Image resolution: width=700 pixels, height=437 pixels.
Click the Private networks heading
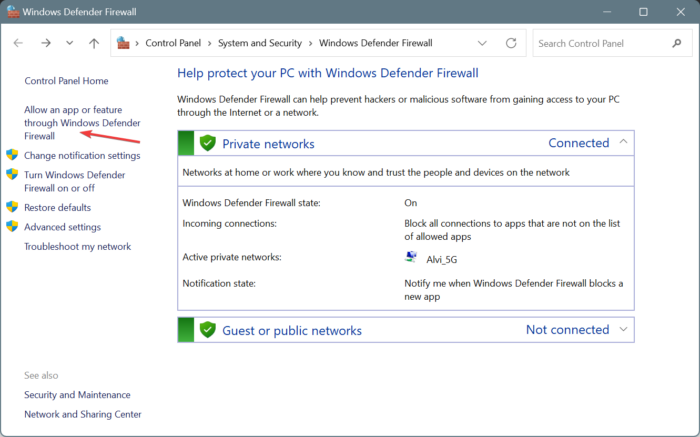pyautogui.click(x=268, y=144)
